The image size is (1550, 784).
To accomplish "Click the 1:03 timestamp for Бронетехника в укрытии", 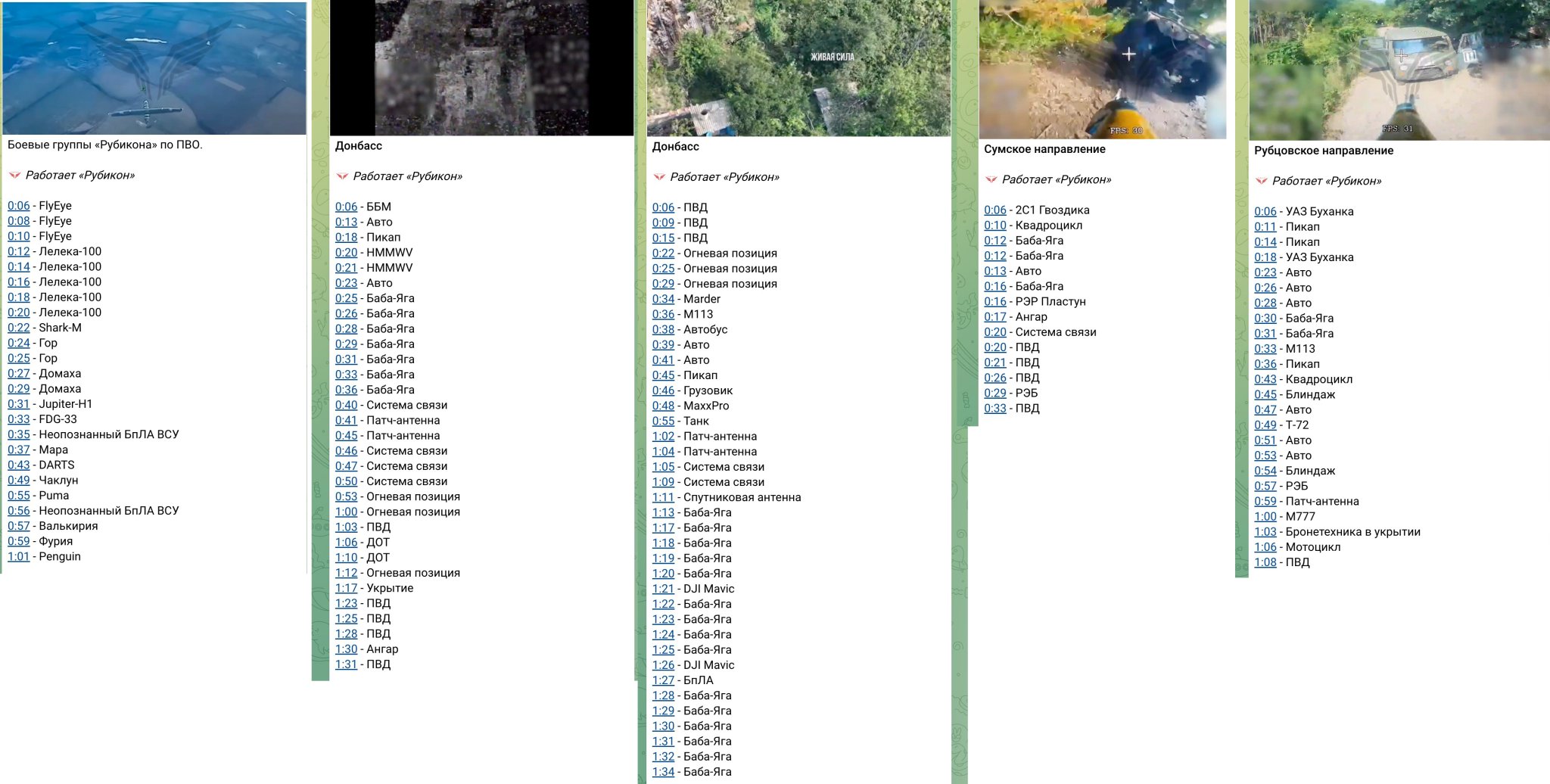I will (x=1265, y=532).
